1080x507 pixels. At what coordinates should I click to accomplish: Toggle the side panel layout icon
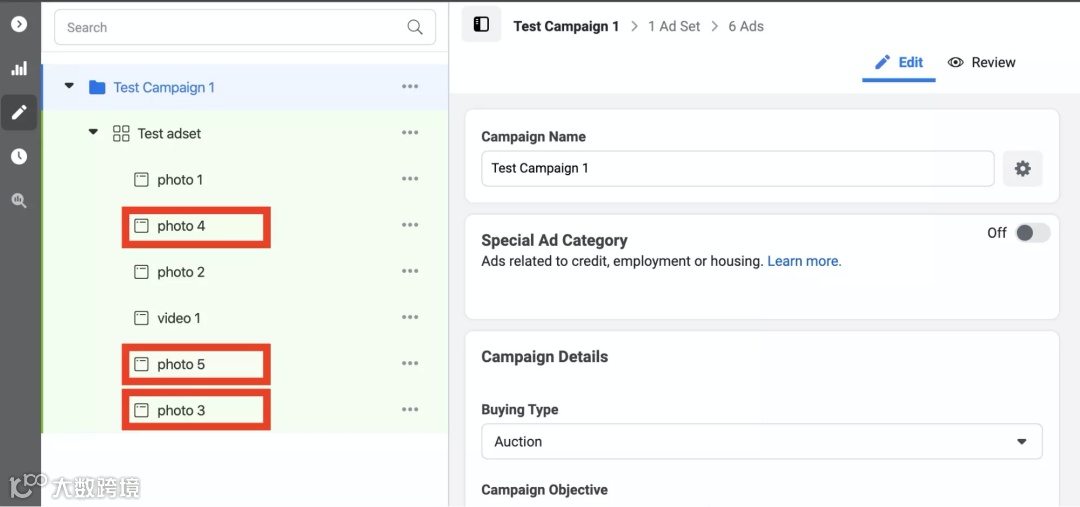[x=481, y=25]
